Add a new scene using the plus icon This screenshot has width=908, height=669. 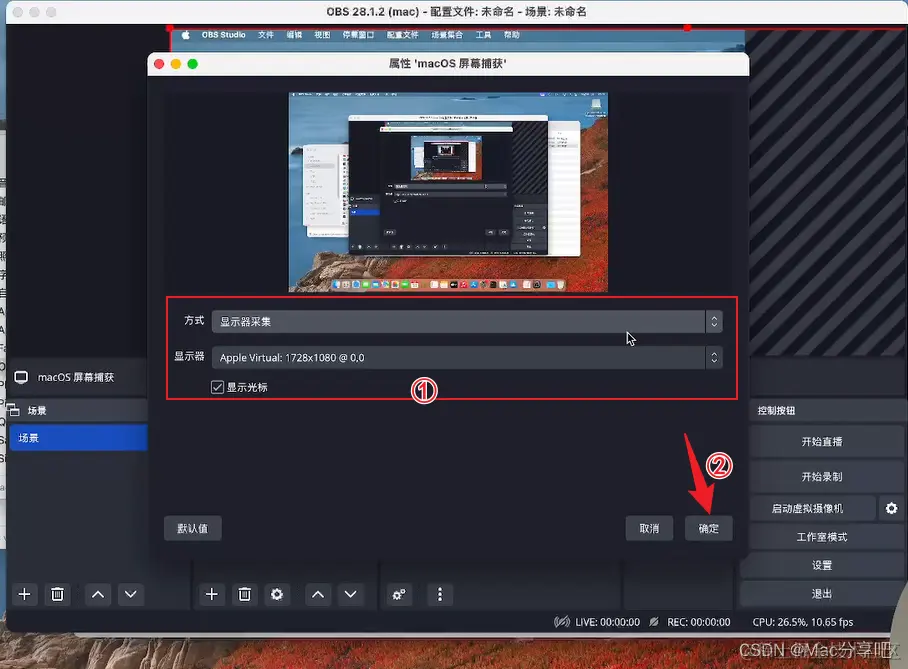click(24, 594)
